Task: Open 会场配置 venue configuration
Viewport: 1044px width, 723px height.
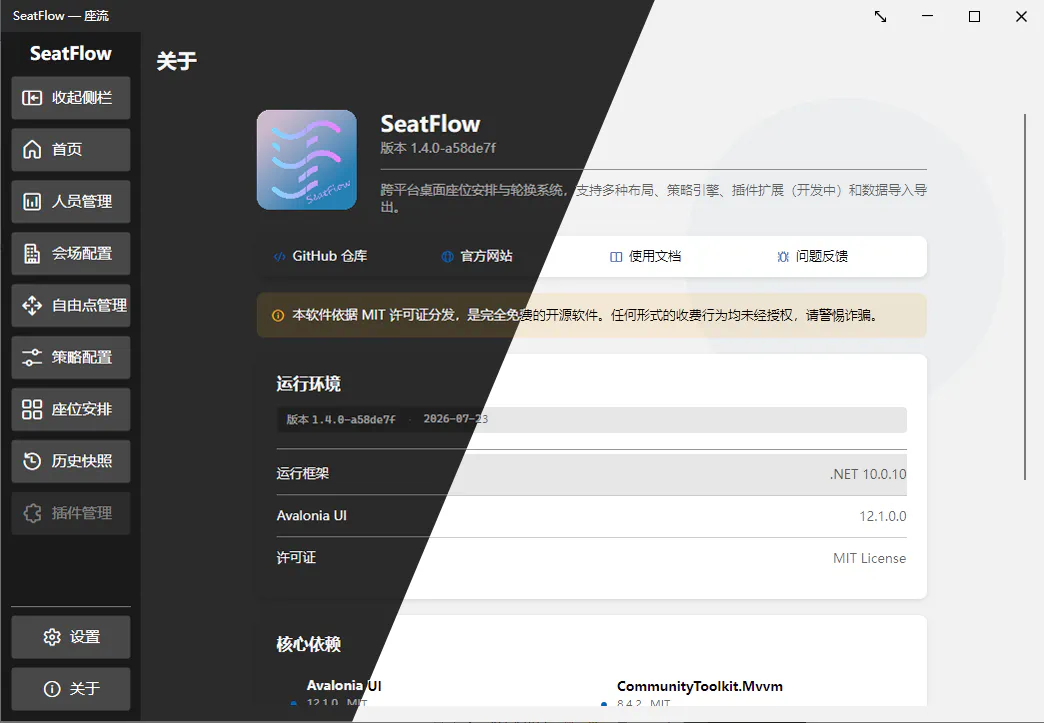Action: click(x=71, y=254)
